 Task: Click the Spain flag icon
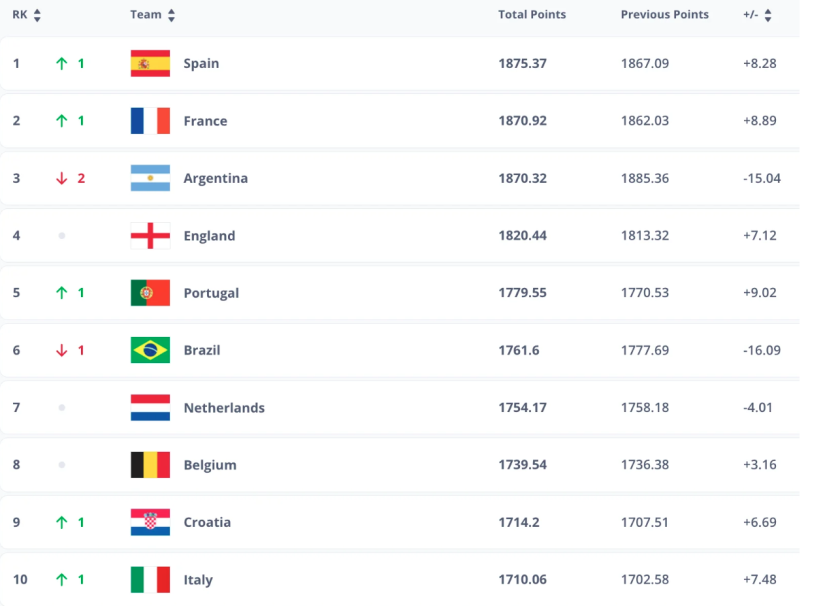[x=150, y=63]
